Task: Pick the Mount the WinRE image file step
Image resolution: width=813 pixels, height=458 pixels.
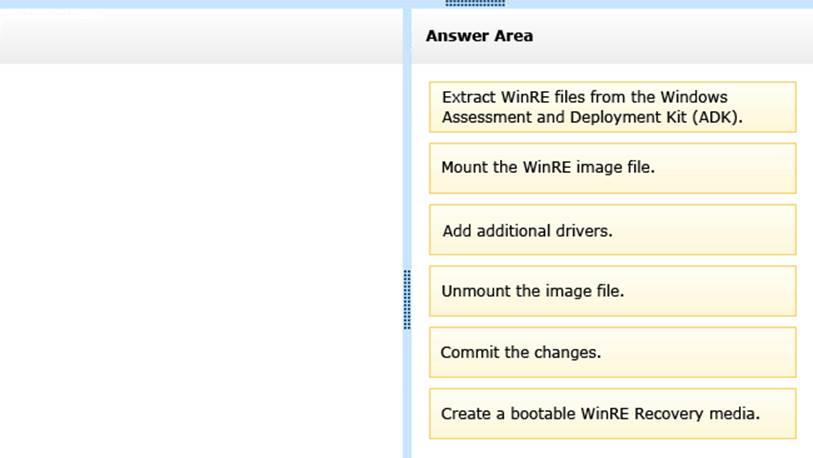Action: (612, 168)
